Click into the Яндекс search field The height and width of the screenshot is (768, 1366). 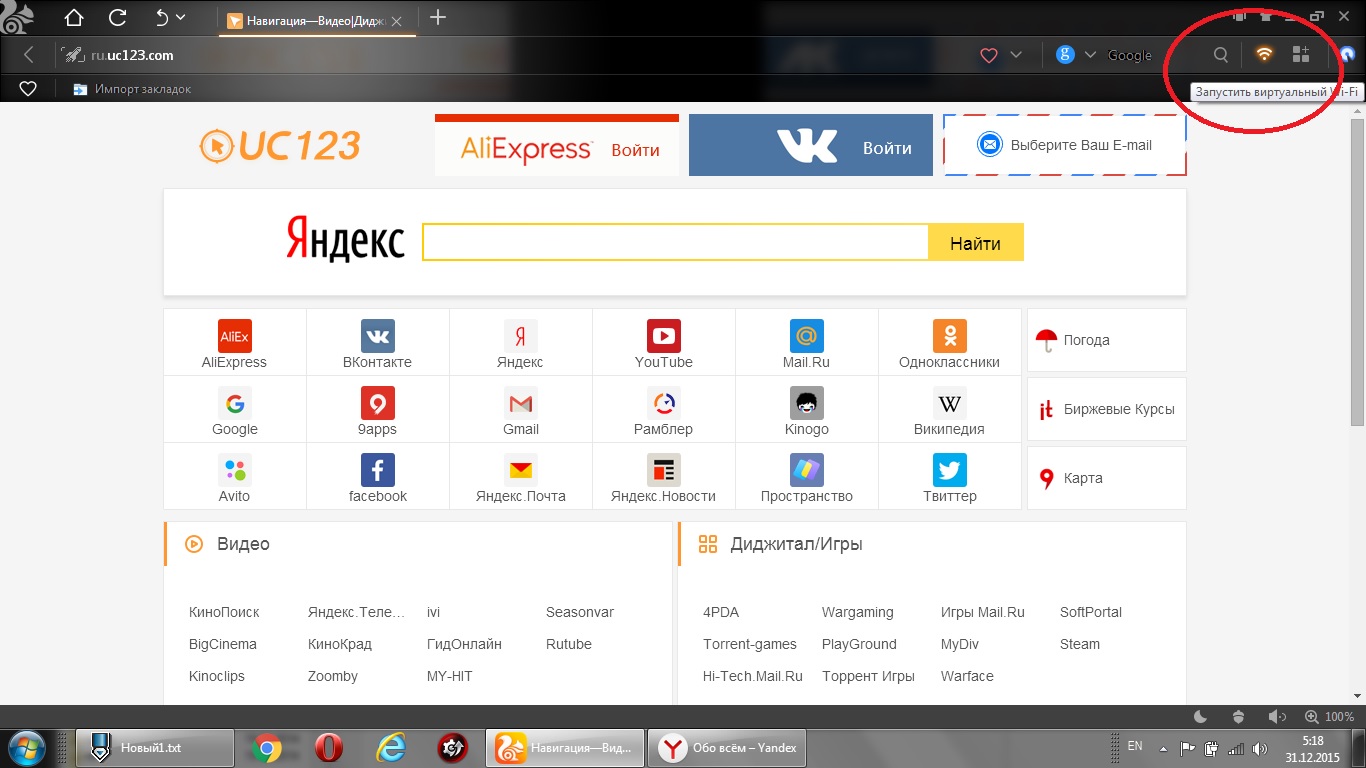point(675,242)
